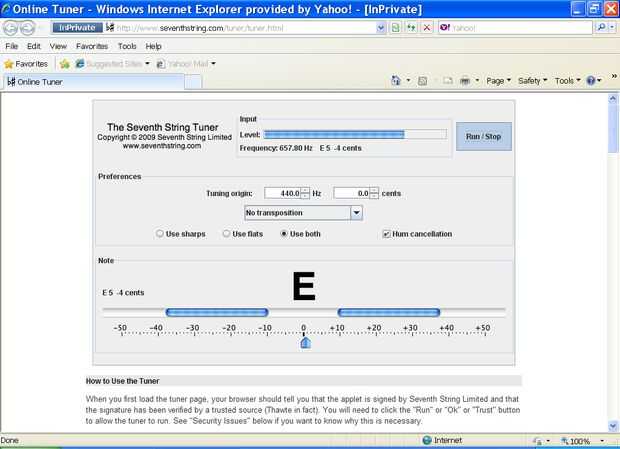This screenshot has height=449, width=620.
Task: Click the Tuning origin Hz field
Action: click(282, 193)
